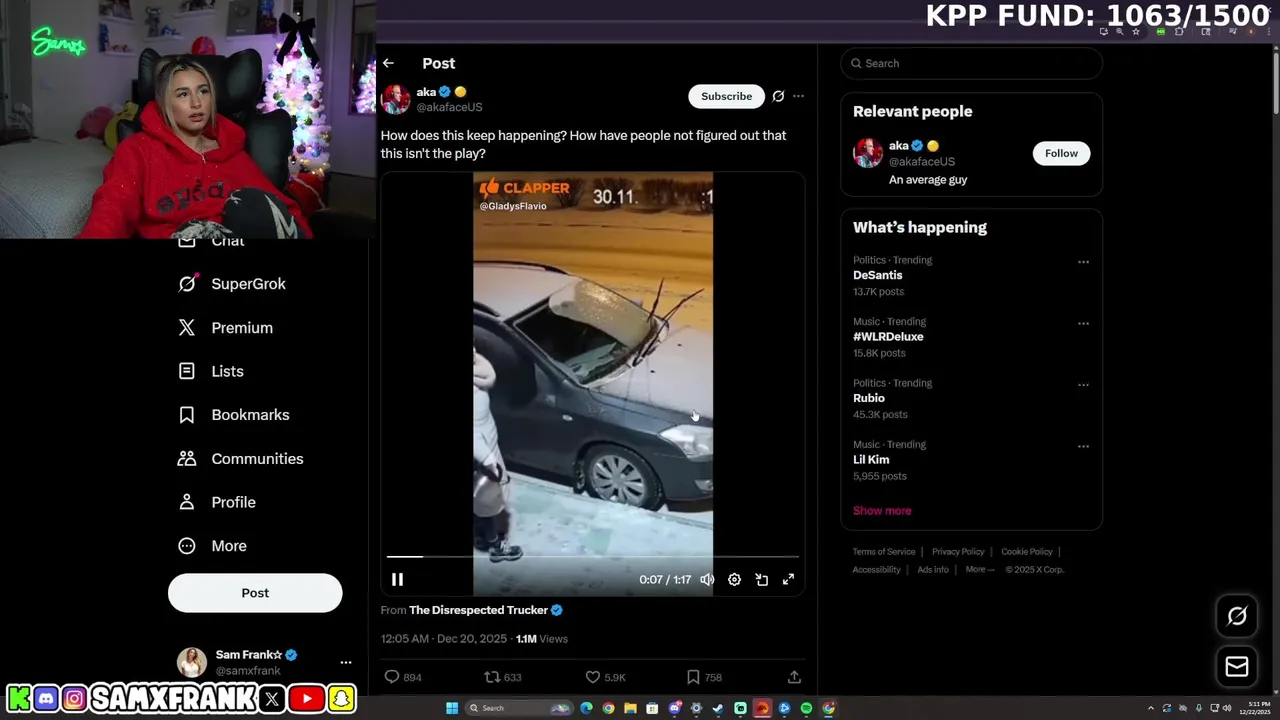Click the repost icon with 633

point(492,677)
